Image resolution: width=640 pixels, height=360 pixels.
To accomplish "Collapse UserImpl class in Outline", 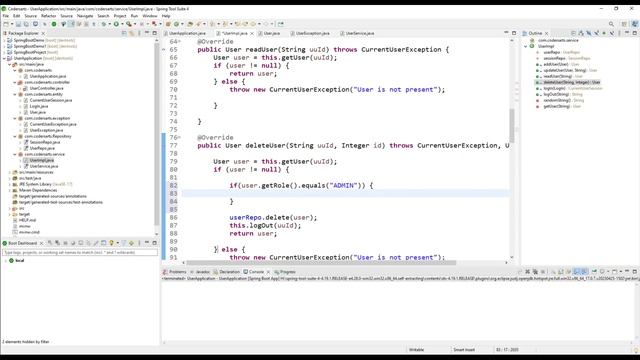I will tap(526, 47).
